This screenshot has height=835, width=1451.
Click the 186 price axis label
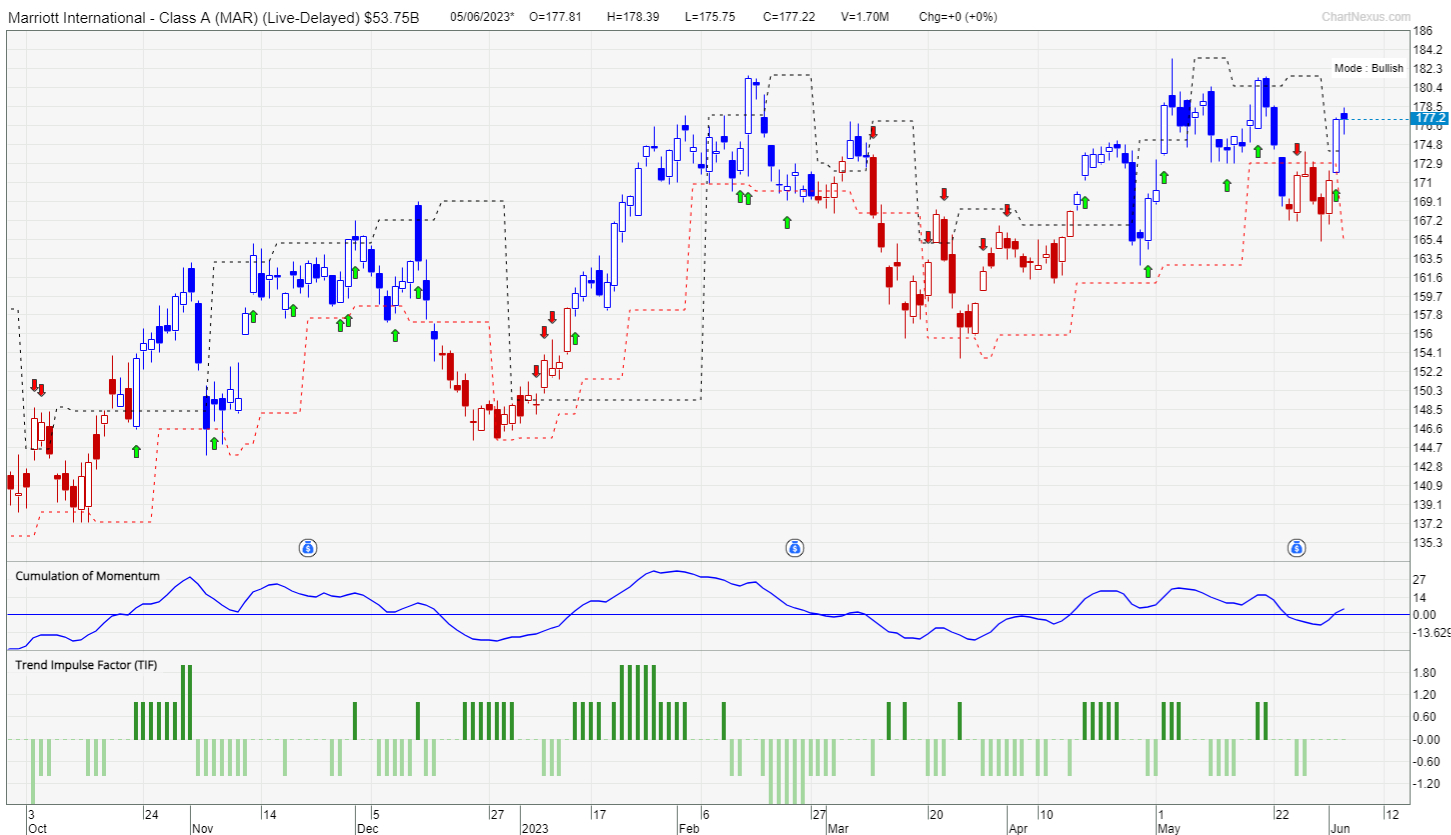point(1423,32)
